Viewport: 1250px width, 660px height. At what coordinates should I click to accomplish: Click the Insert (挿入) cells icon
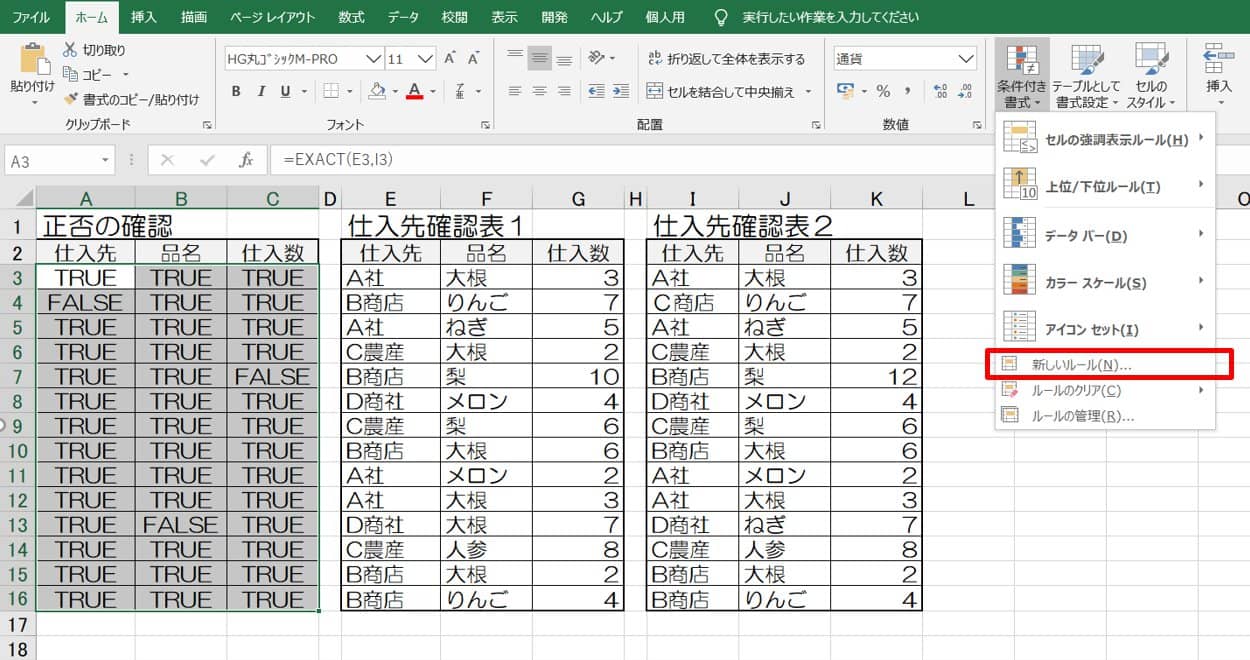[x=1218, y=60]
